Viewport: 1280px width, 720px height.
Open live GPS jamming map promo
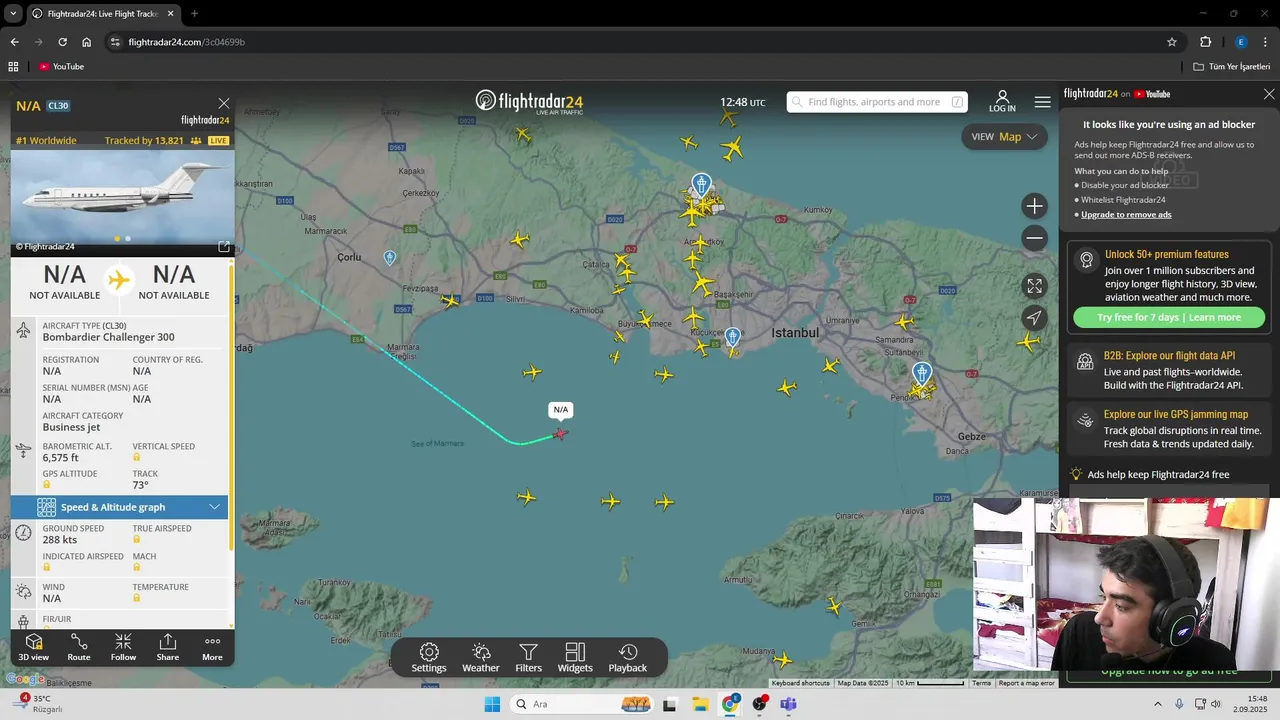coord(1169,429)
